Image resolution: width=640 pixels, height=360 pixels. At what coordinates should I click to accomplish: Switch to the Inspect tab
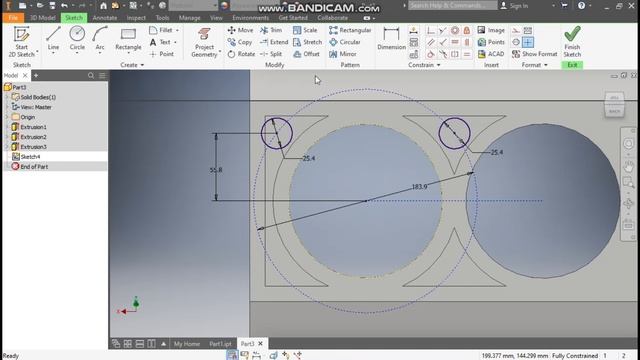[x=136, y=18]
